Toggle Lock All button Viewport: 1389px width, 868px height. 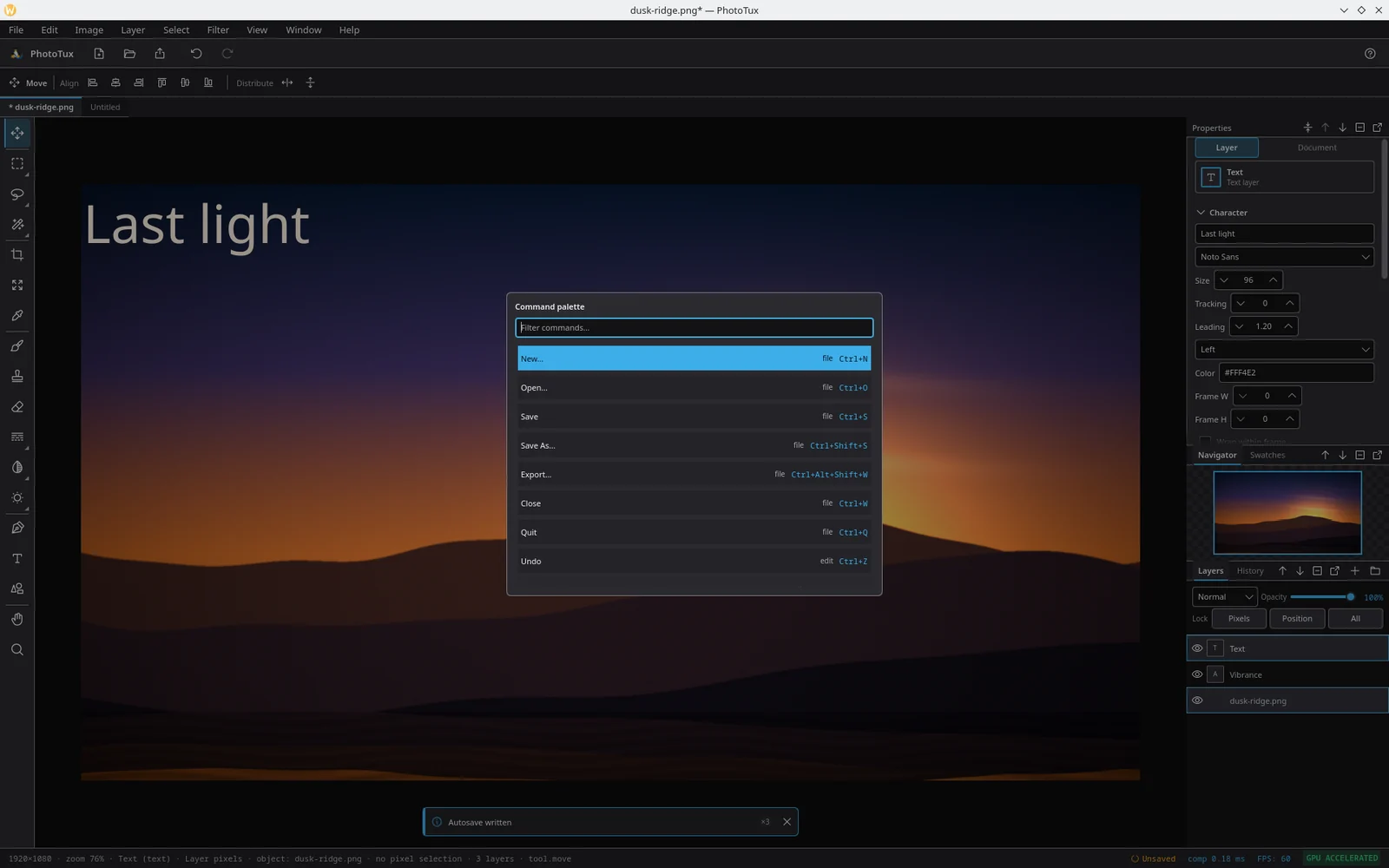tap(1355, 619)
